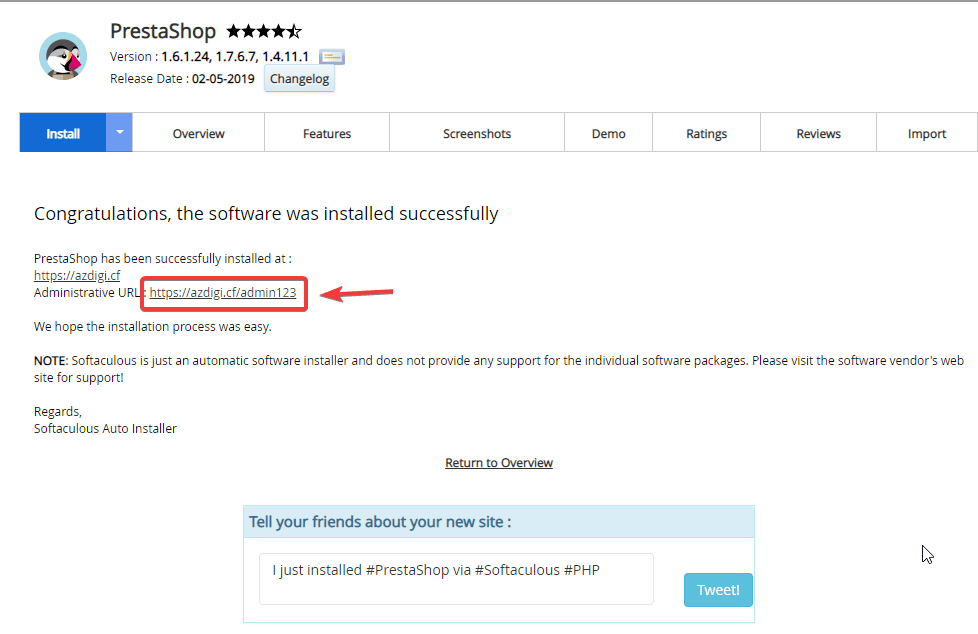Click the PrestaShop title heading
Image resolution: width=978 pixels, height=634 pixels.
point(162,31)
